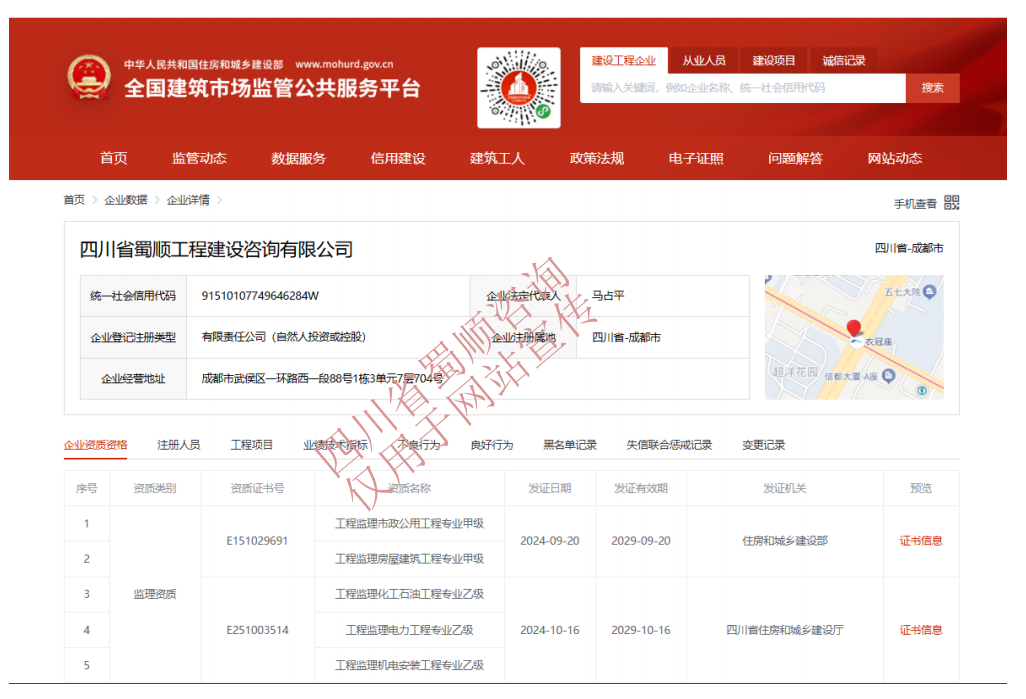Click the 工程监理市政公用工程专业甲级 row
Viewport: 1026px width, 699px height.
pos(410,524)
